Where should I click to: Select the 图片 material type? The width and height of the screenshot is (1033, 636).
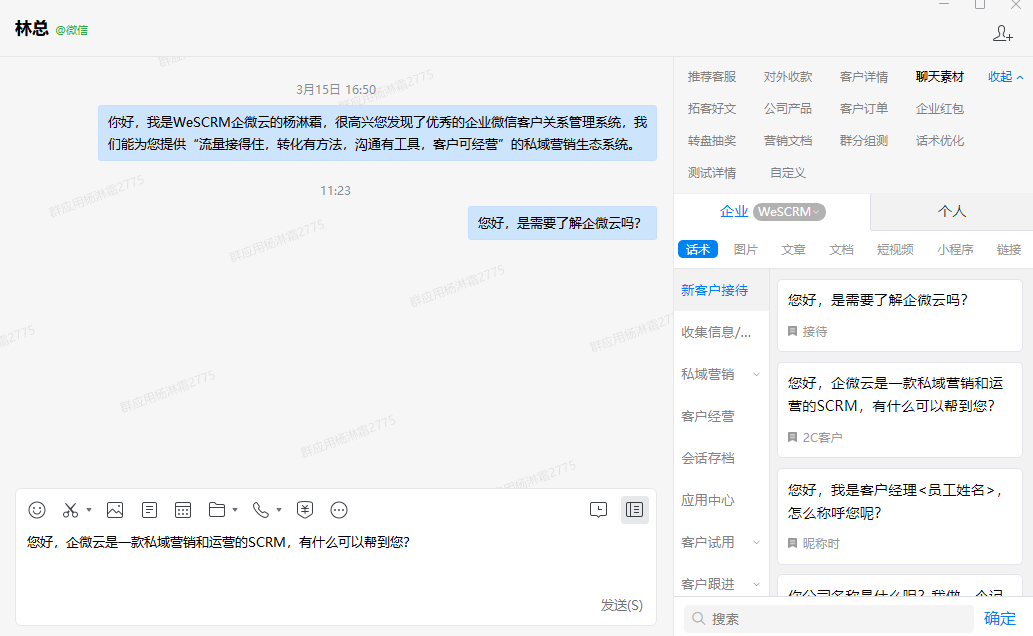pyautogui.click(x=745, y=249)
